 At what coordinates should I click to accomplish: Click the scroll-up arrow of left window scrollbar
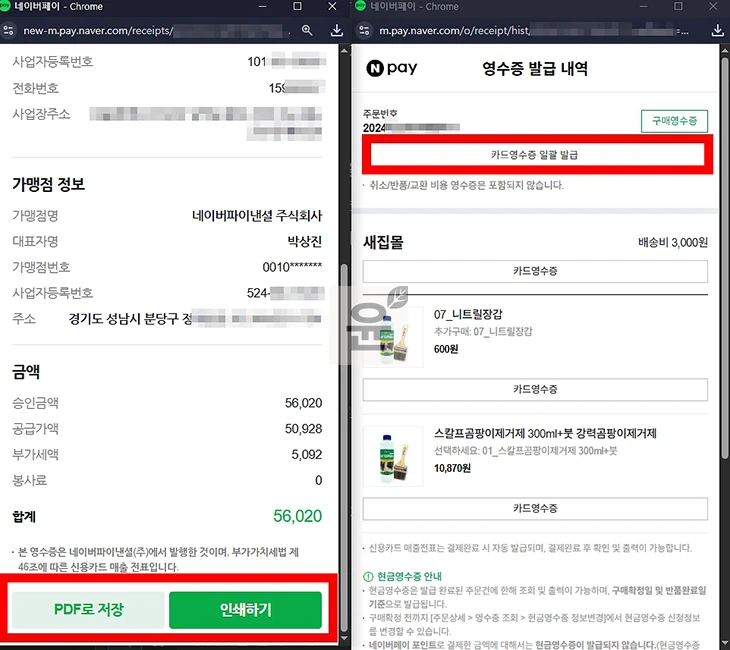tap(344, 50)
